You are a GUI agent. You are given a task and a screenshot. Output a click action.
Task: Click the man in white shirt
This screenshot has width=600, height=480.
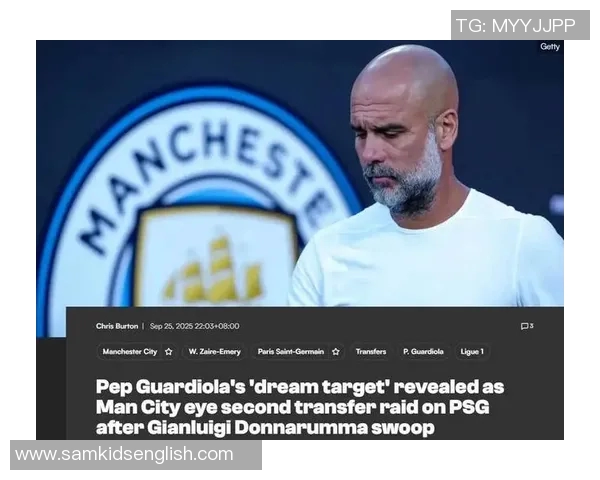coord(425,176)
